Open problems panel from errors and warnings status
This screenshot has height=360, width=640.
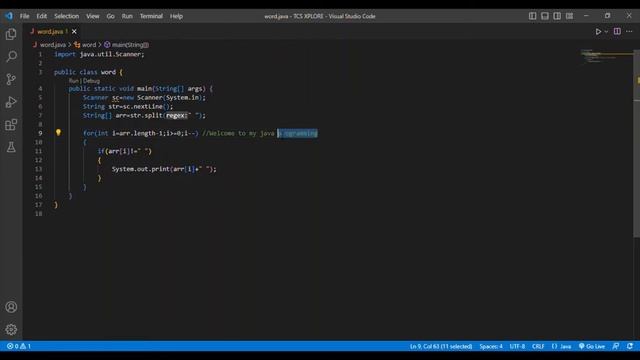tap(19, 346)
